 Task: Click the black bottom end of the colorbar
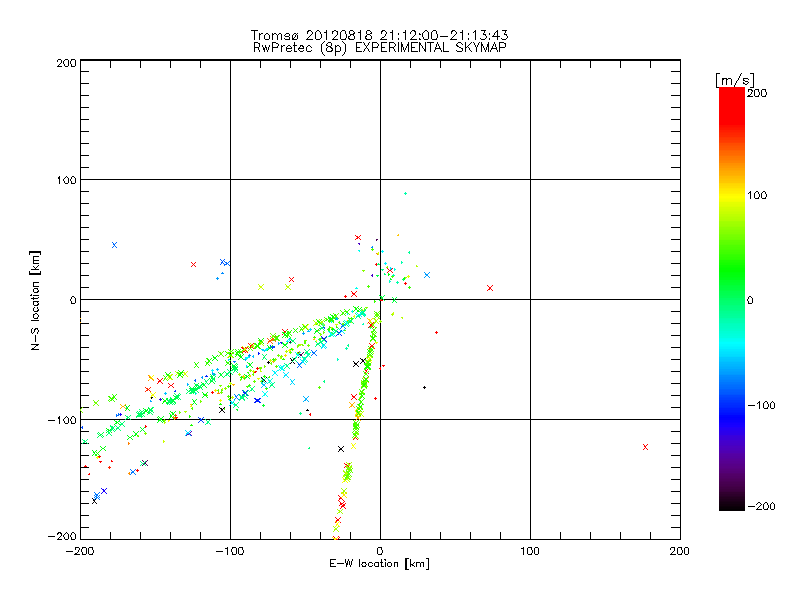coord(732,505)
